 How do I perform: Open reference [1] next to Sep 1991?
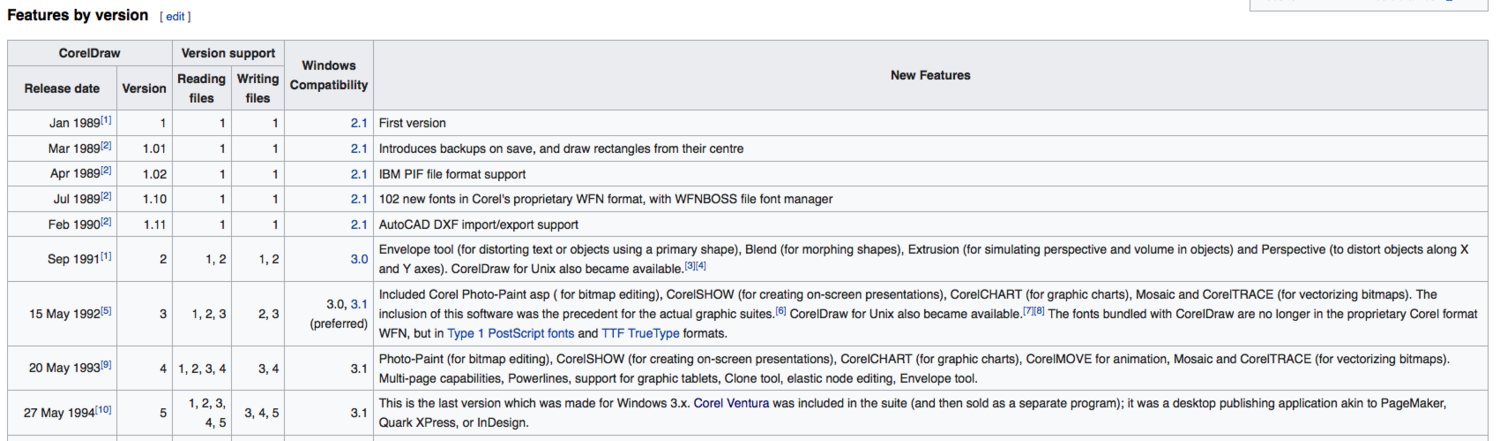pos(106,257)
